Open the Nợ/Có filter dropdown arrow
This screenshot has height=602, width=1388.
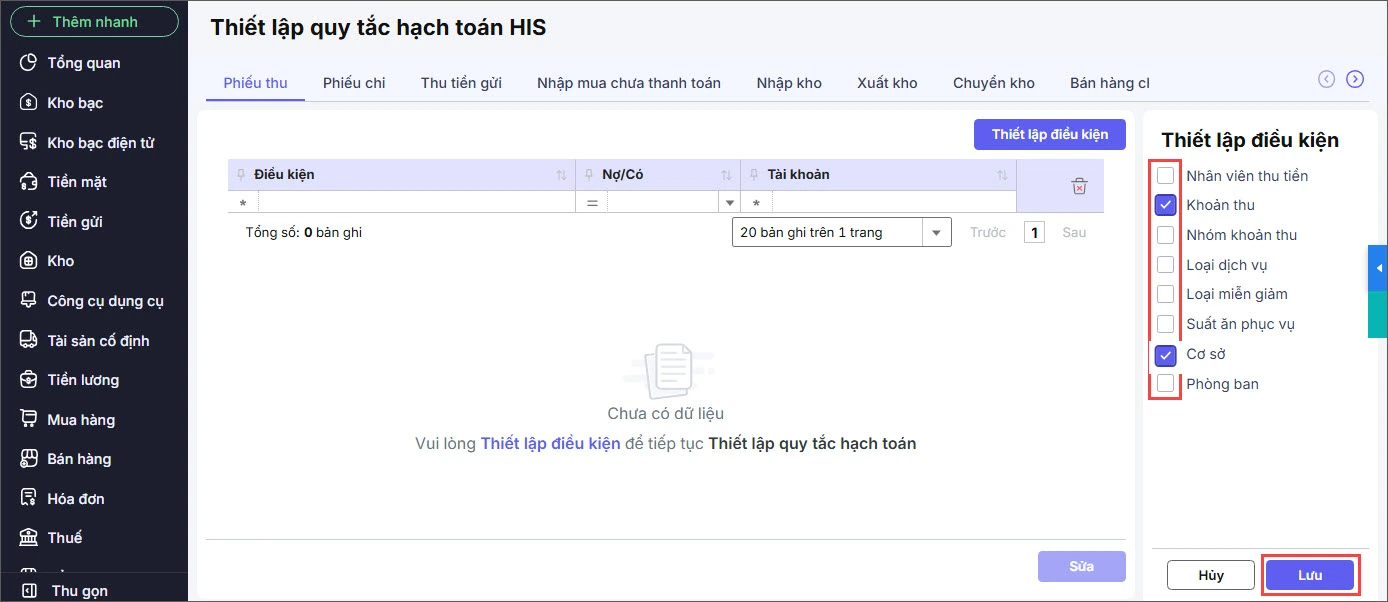pos(729,203)
